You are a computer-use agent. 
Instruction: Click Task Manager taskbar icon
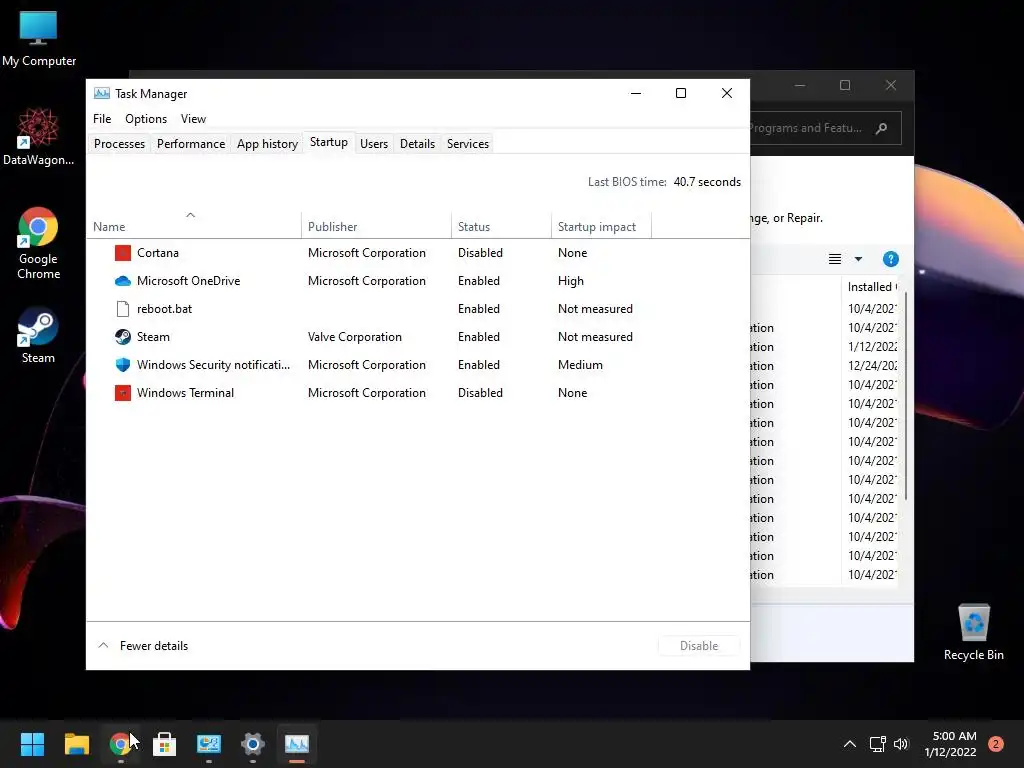[297, 744]
